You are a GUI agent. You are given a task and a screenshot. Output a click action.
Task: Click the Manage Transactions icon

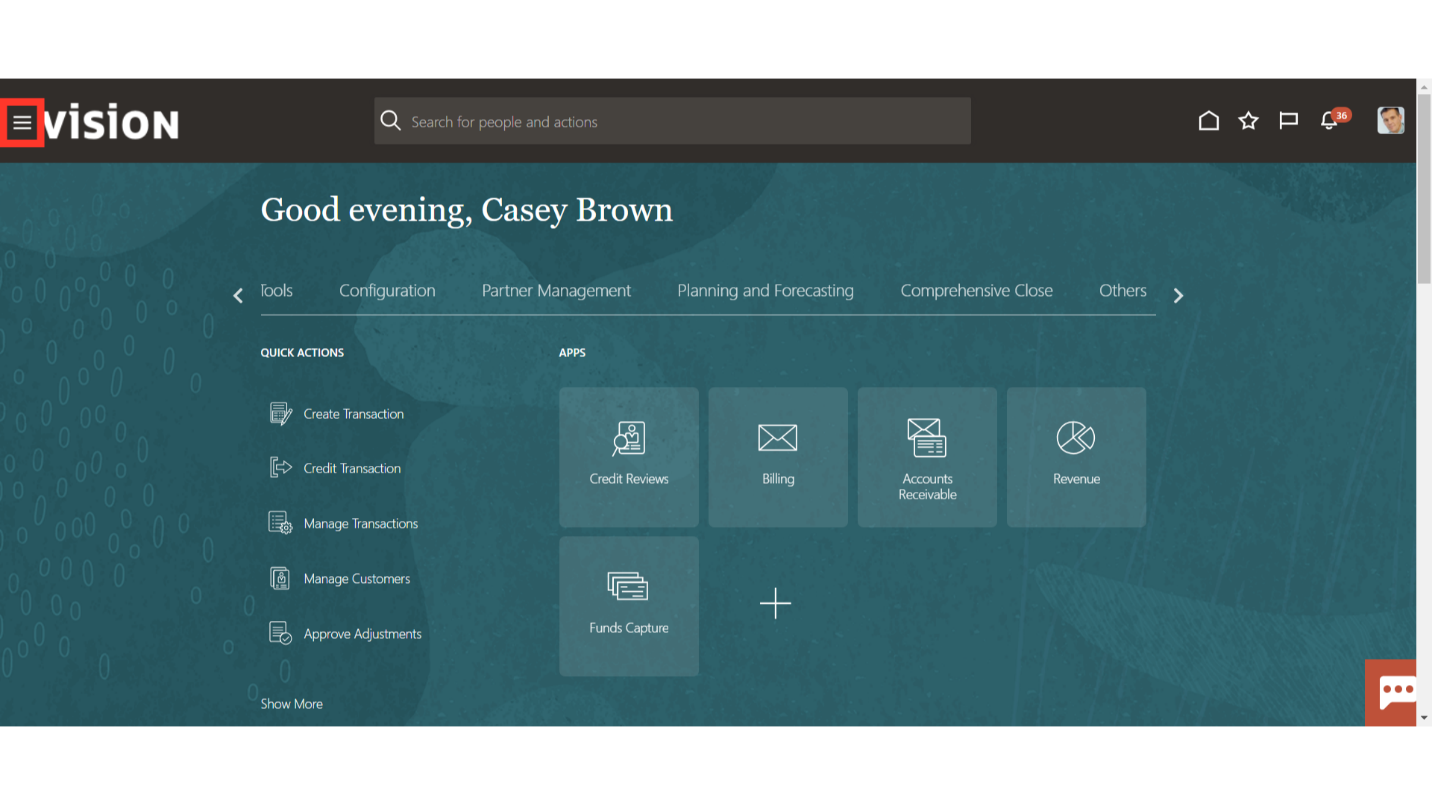tap(281, 522)
